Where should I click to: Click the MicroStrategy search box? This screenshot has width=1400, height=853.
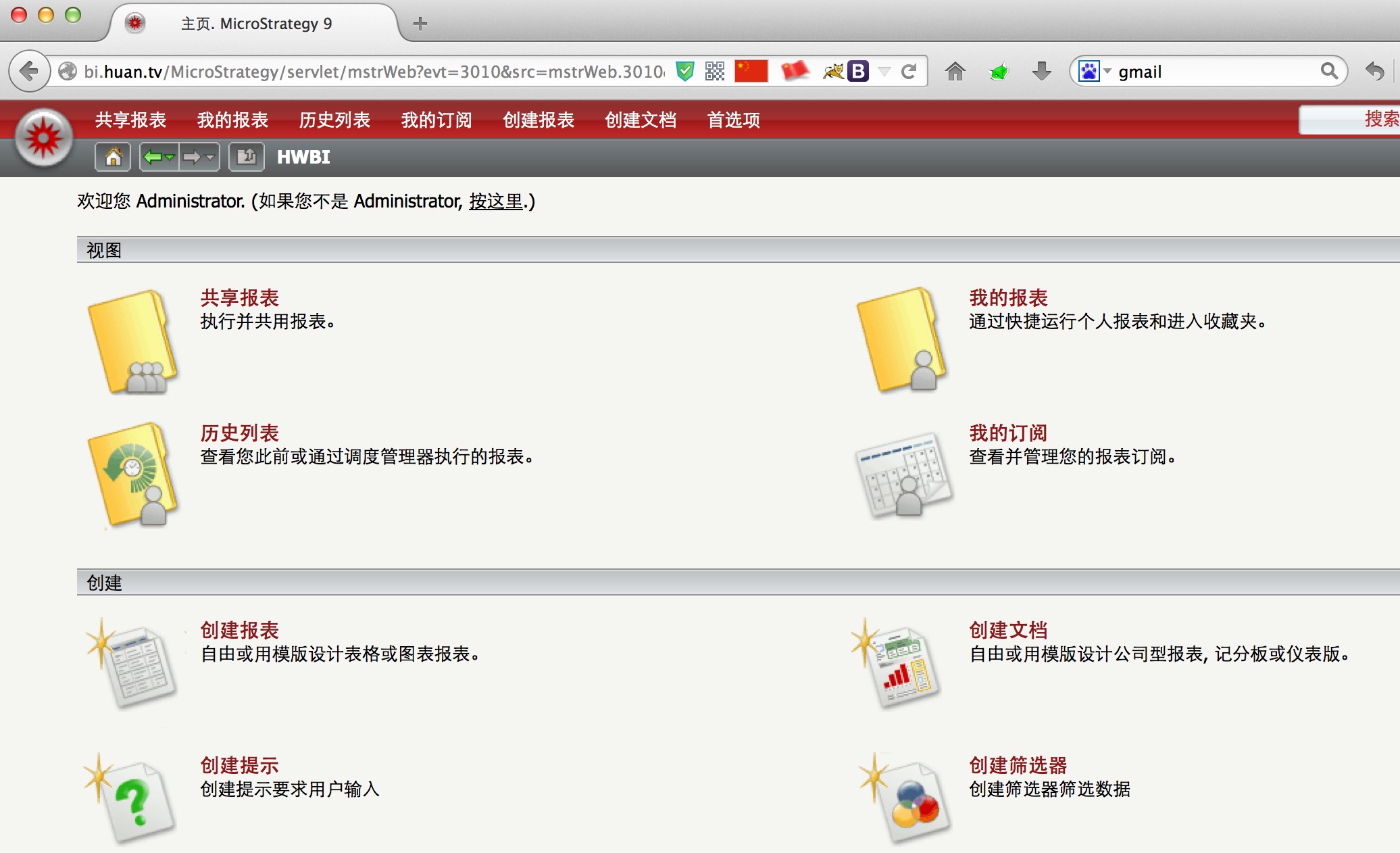1349,120
